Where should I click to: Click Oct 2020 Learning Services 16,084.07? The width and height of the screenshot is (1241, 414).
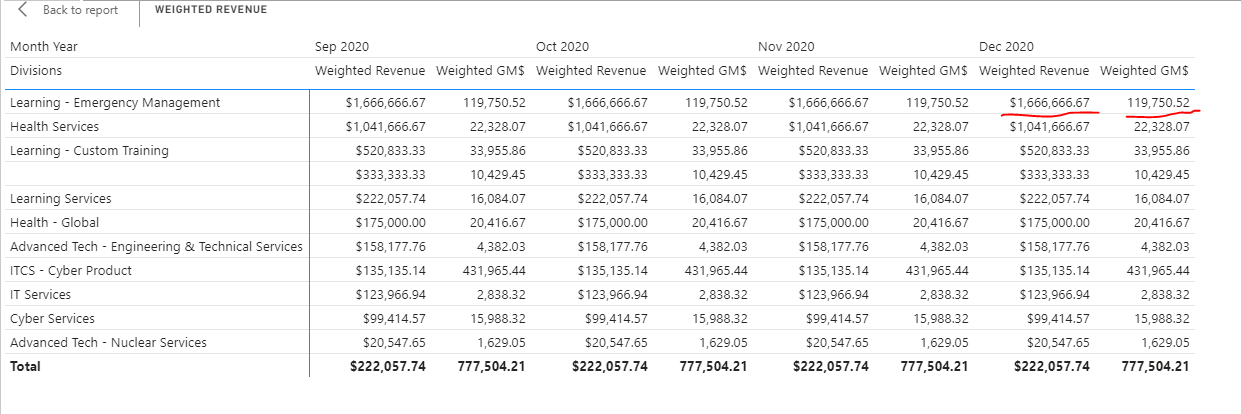click(720, 199)
